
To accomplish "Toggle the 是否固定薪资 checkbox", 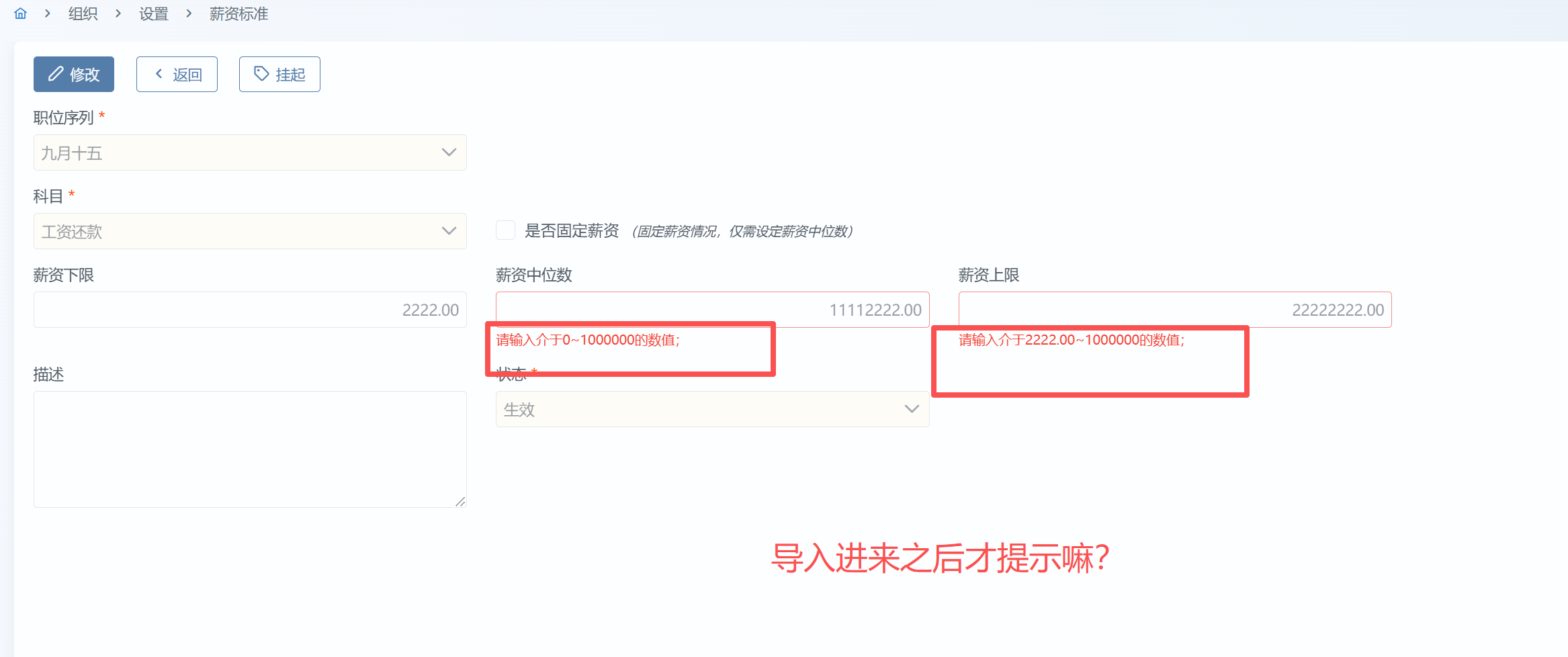I will coord(505,230).
